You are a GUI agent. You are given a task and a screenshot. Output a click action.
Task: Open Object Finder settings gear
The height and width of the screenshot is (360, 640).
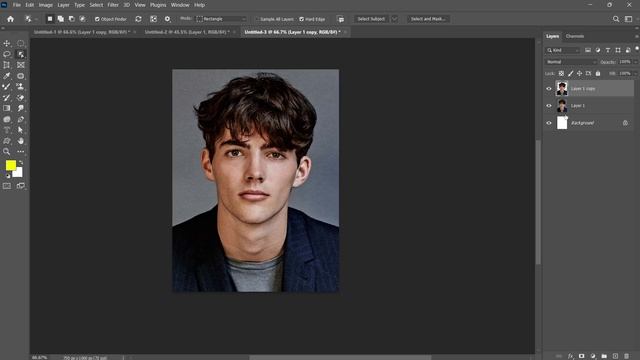167,19
